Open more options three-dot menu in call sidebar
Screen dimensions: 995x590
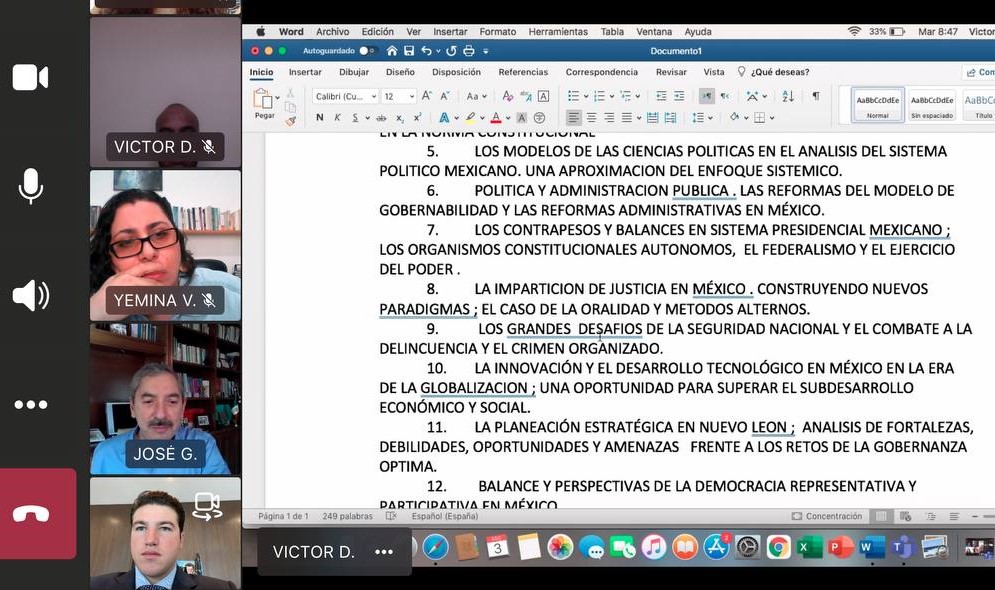(30, 404)
